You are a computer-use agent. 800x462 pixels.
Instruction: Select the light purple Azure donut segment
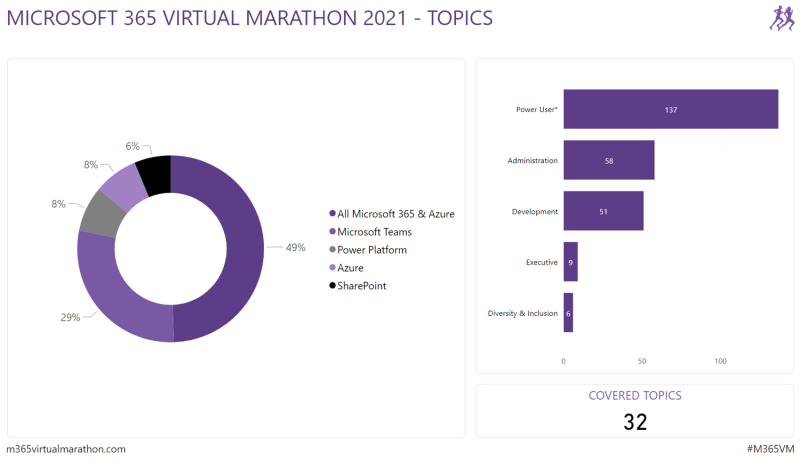point(123,187)
